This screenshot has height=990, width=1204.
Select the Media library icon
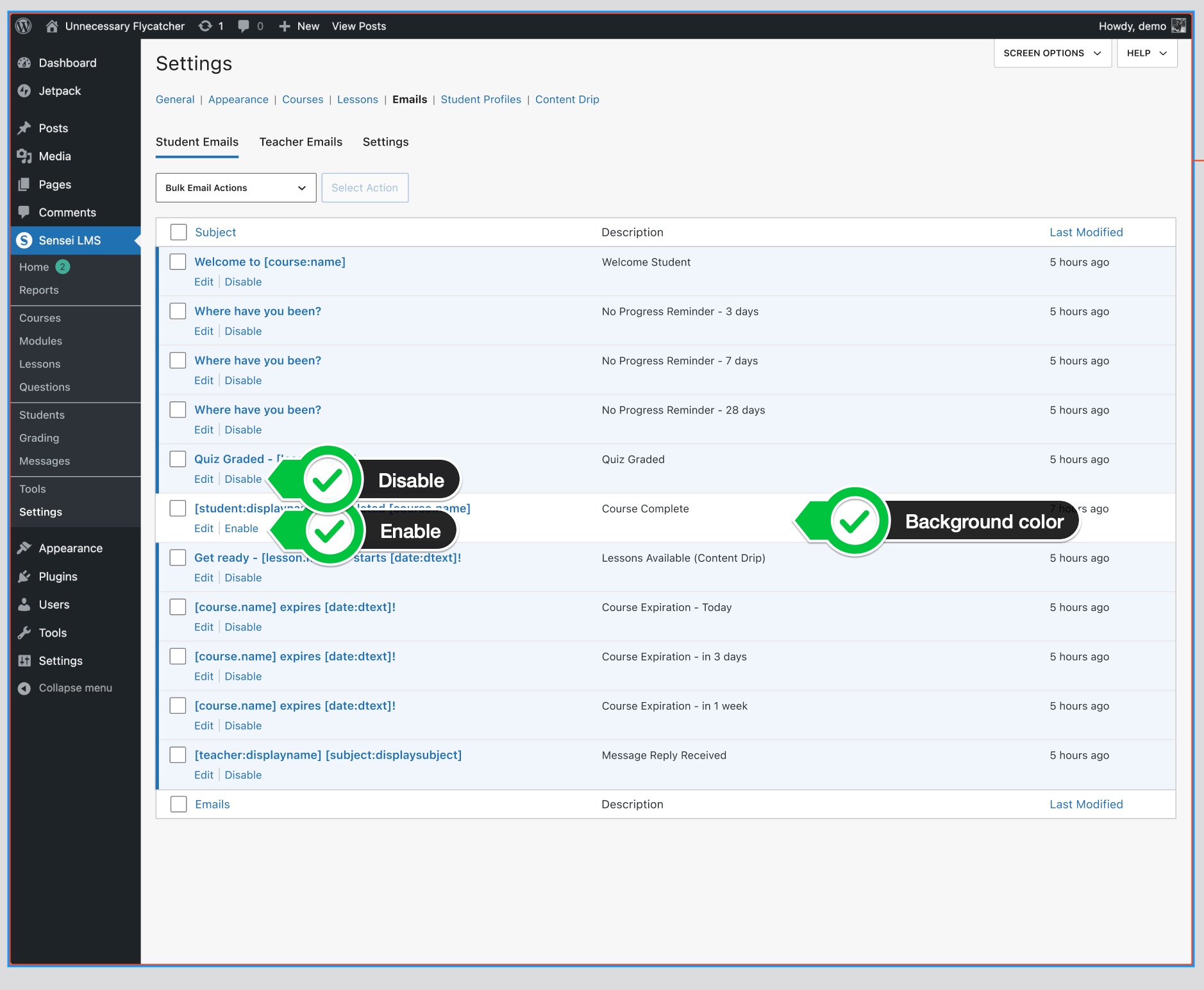(x=24, y=156)
